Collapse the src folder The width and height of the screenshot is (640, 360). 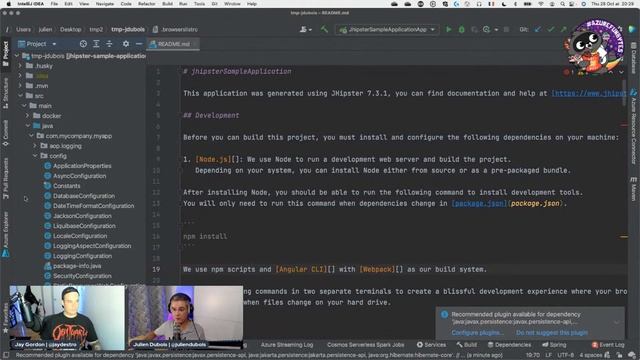tap(20, 96)
